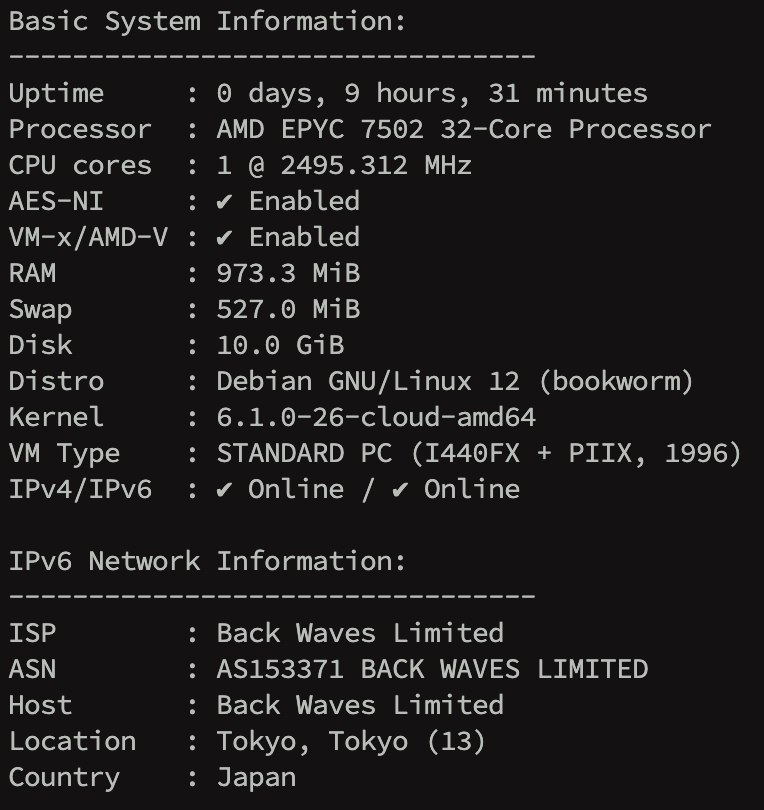Screen dimensions: 764x810
Task: Click the Tokyo, Tokyo (13) location text
Action: coord(351,741)
